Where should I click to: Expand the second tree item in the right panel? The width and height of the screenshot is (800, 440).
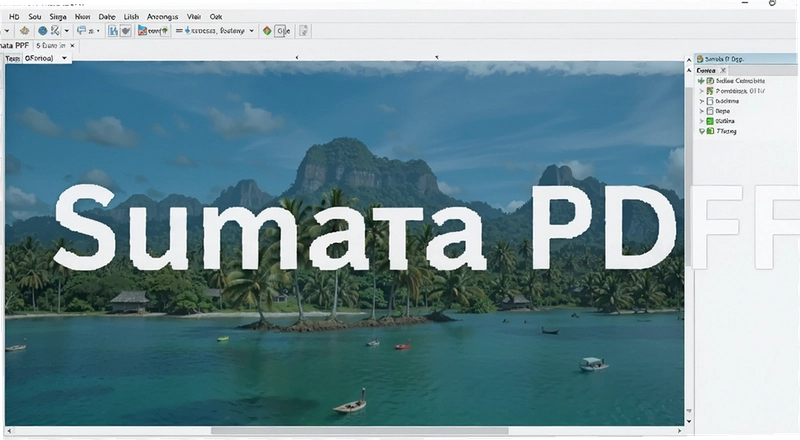coord(702,91)
